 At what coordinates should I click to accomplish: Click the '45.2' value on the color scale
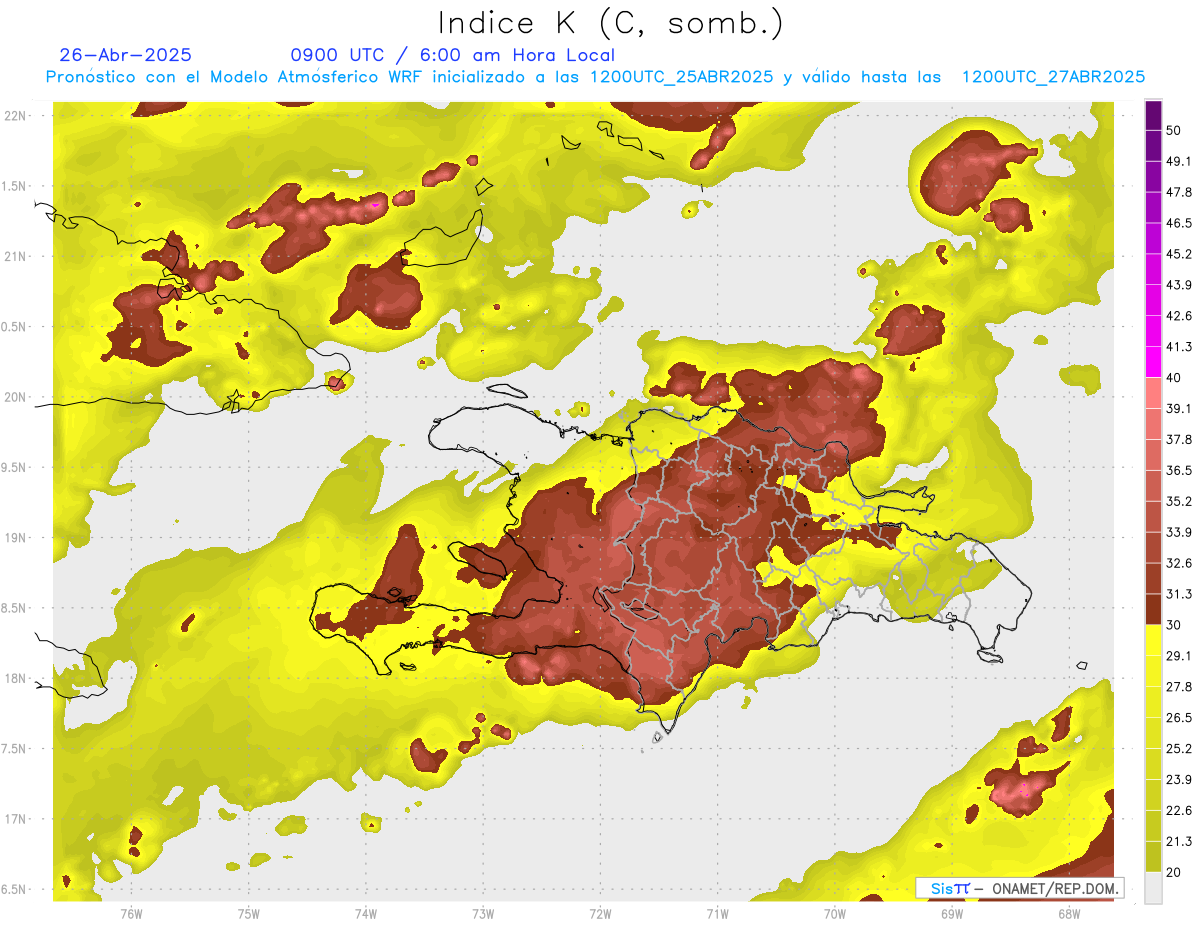pos(1179,254)
